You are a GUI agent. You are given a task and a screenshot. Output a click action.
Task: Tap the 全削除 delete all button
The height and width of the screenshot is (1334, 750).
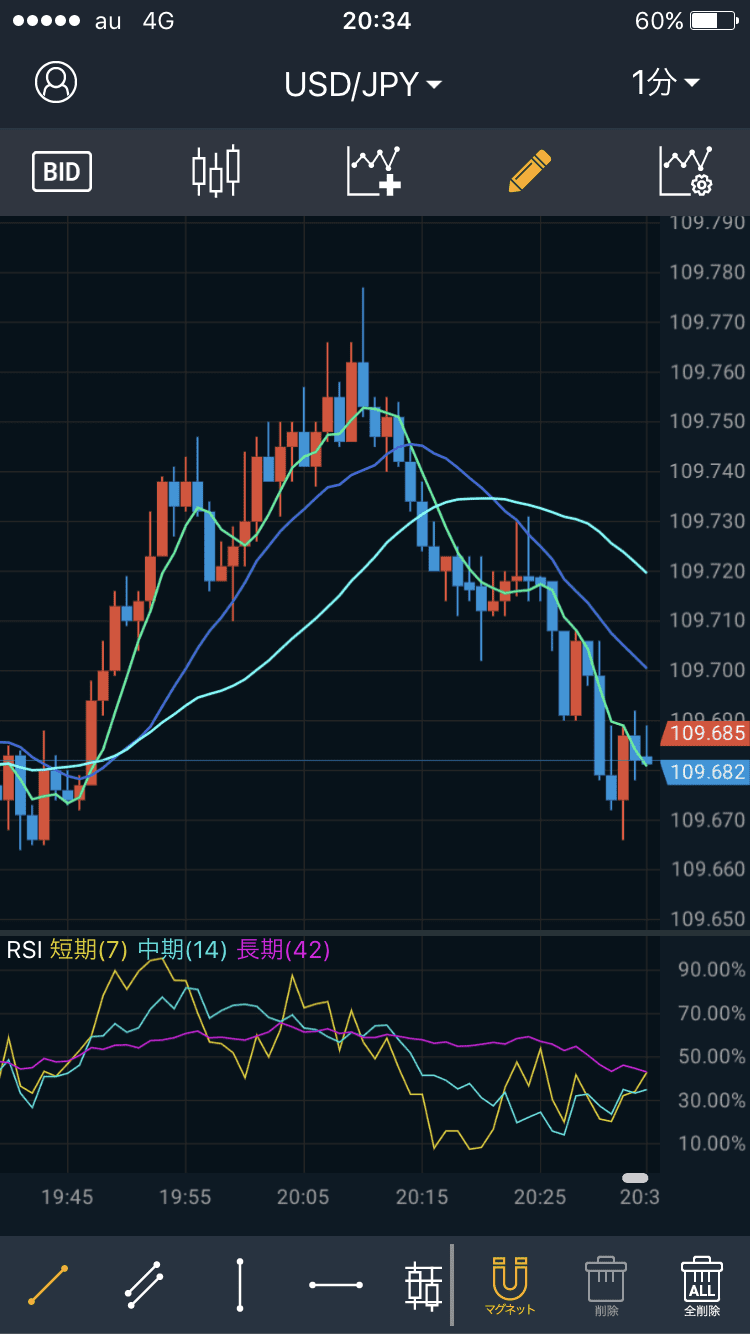(x=702, y=1286)
